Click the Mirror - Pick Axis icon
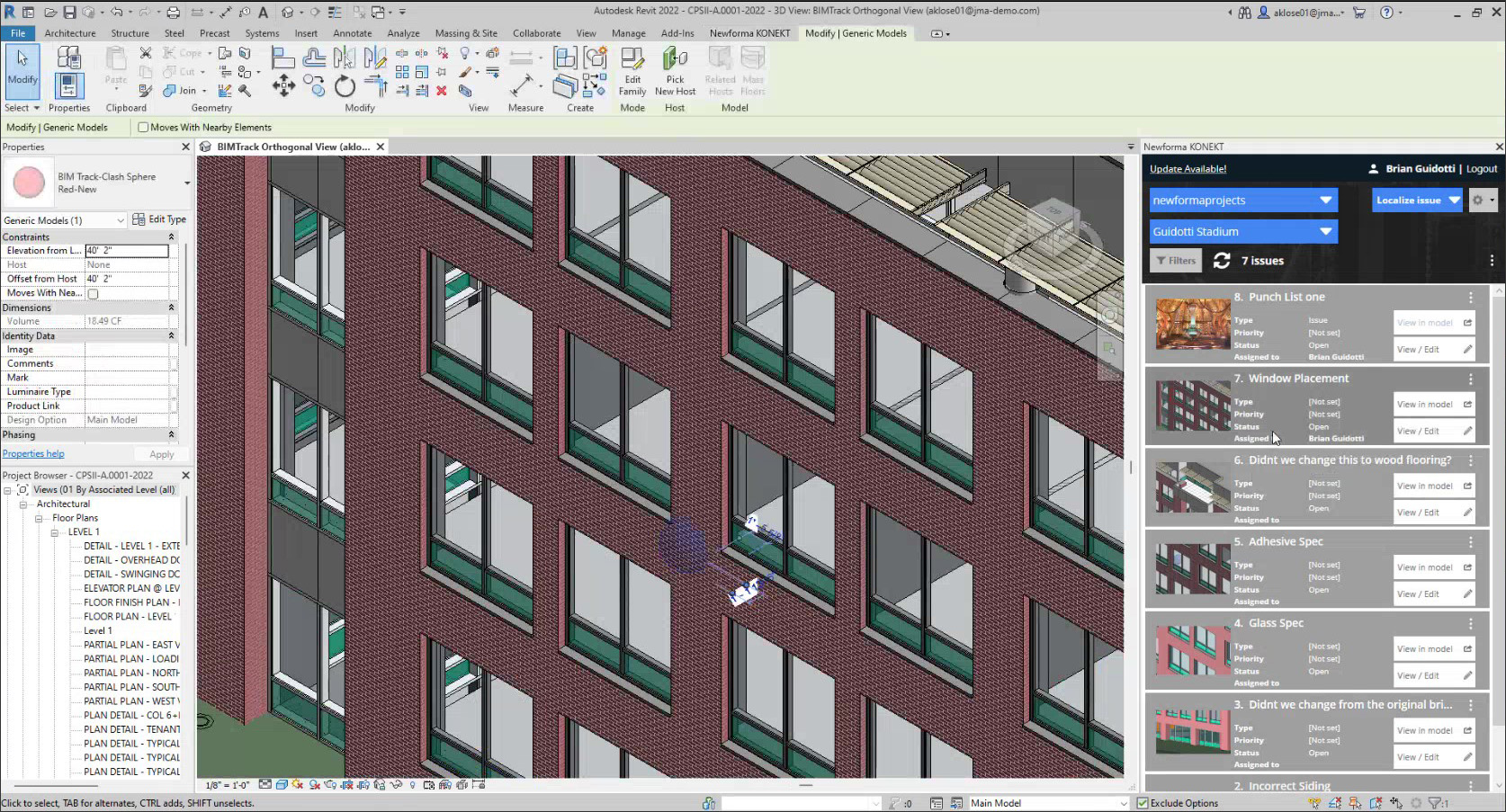The width and height of the screenshot is (1506, 812). [344, 58]
